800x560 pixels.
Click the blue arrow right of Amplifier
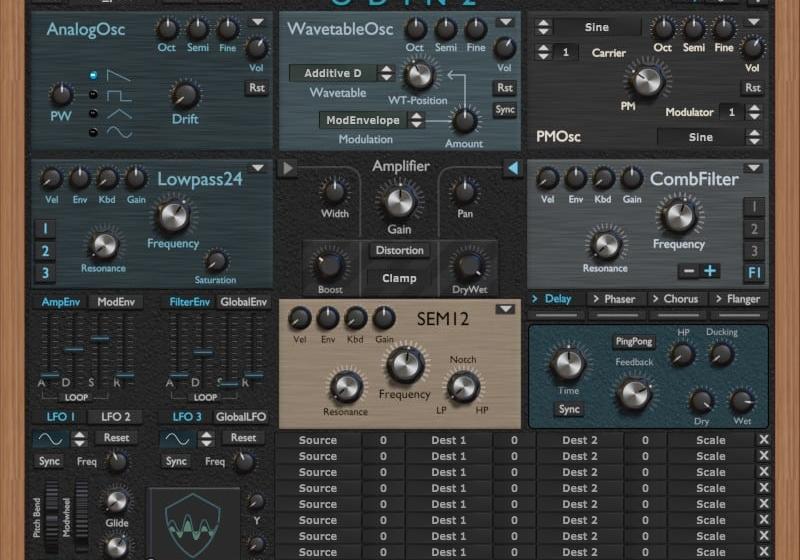(513, 168)
